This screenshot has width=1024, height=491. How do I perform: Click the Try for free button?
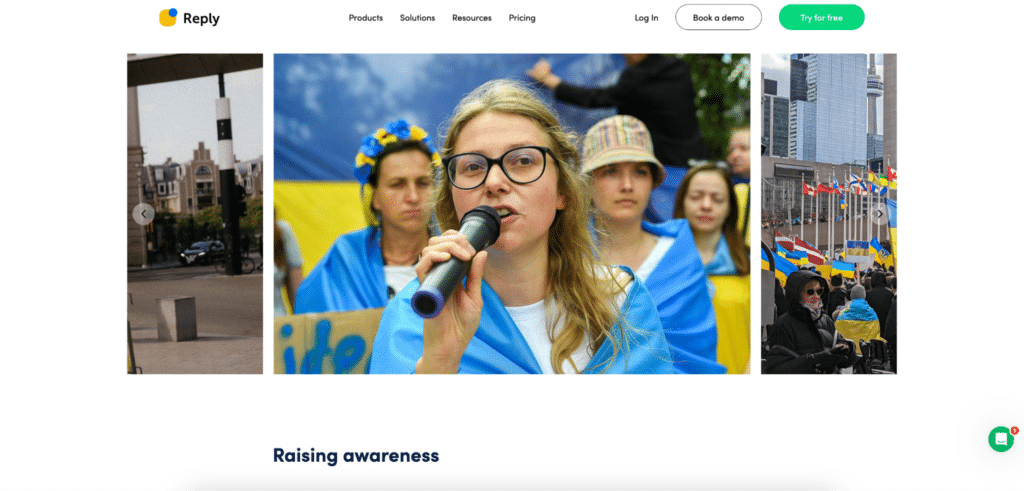(822, 18)
